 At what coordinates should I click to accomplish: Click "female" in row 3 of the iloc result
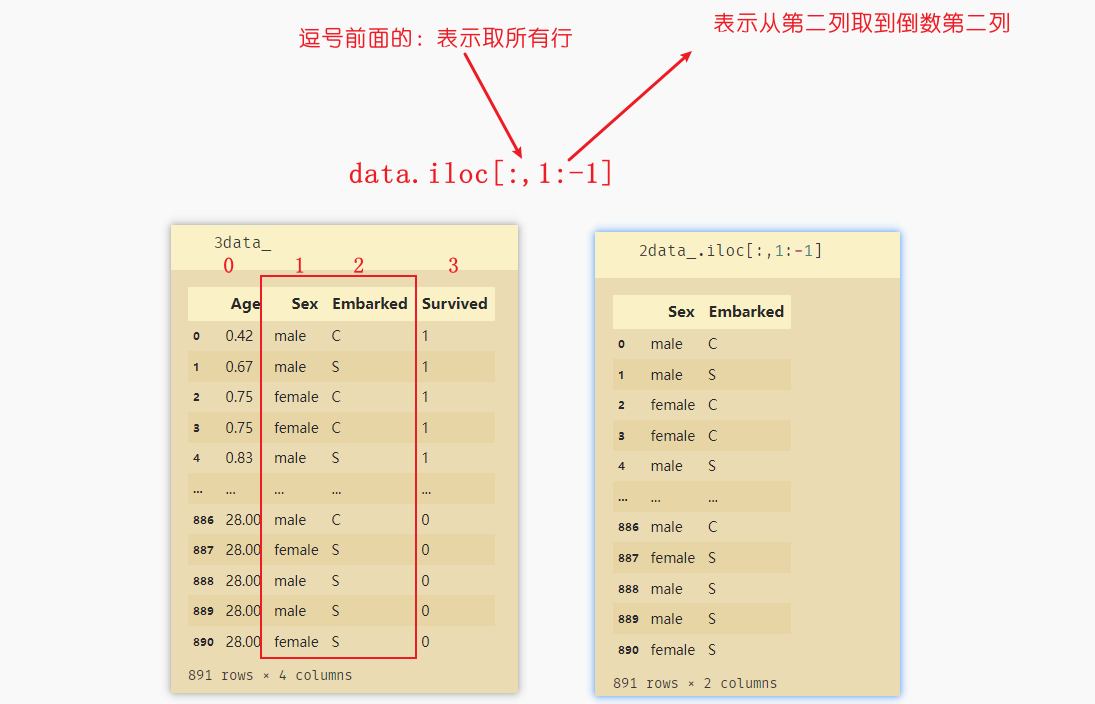coord(673,436)
